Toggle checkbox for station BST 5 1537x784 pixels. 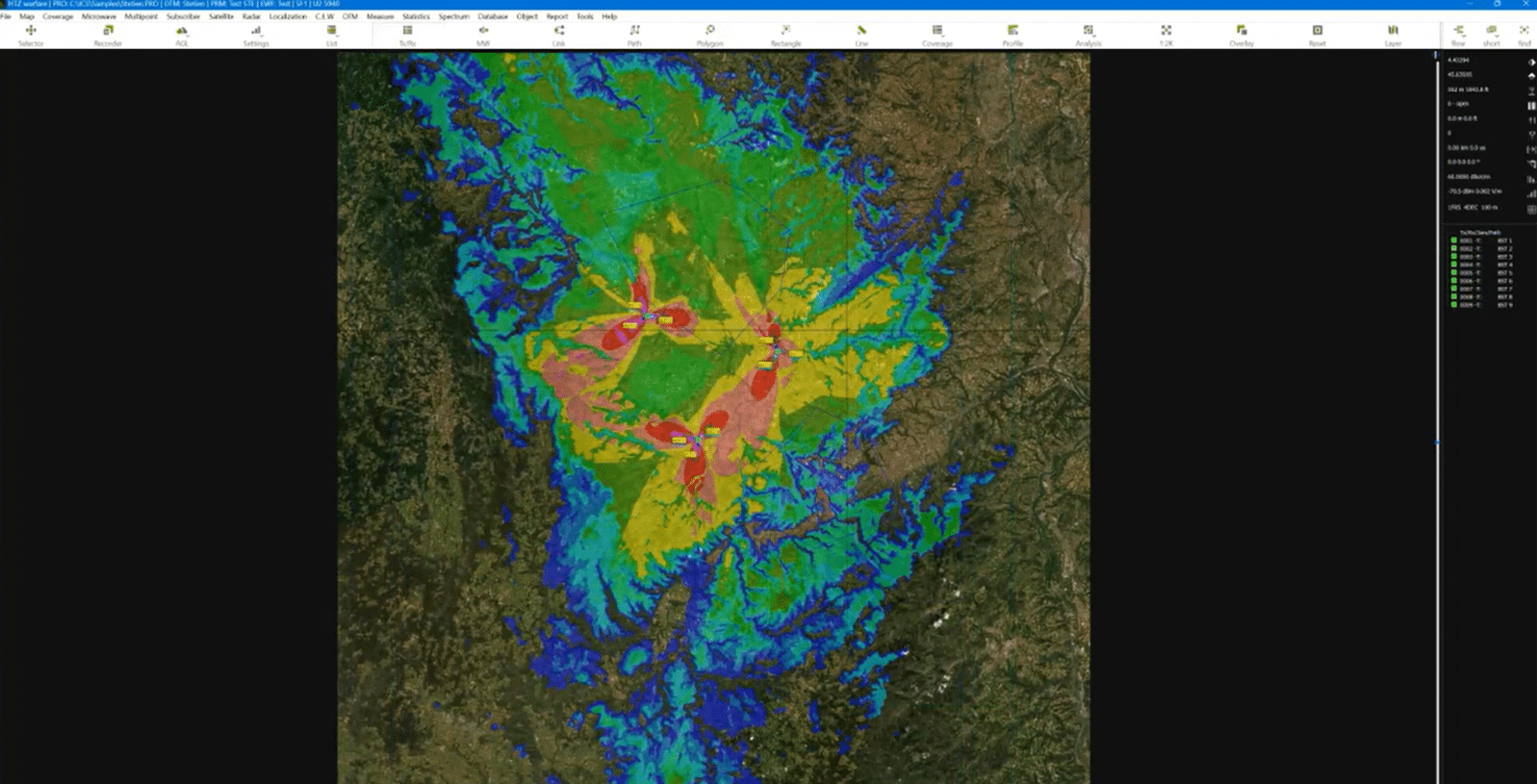click(x=1453, y=272)
